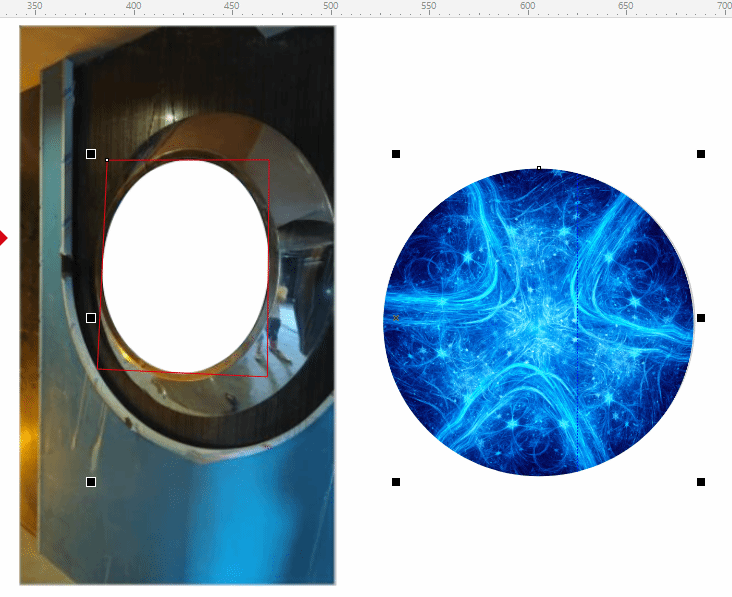Select the bottom-right black selection handle

[x=701, y=482]
